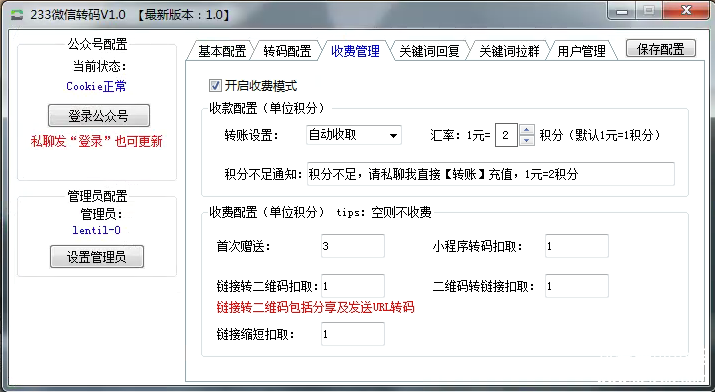Viewport: 715px width, 392px height.
Task: Click the 设置管理员 button
Action: pos(97,257)
